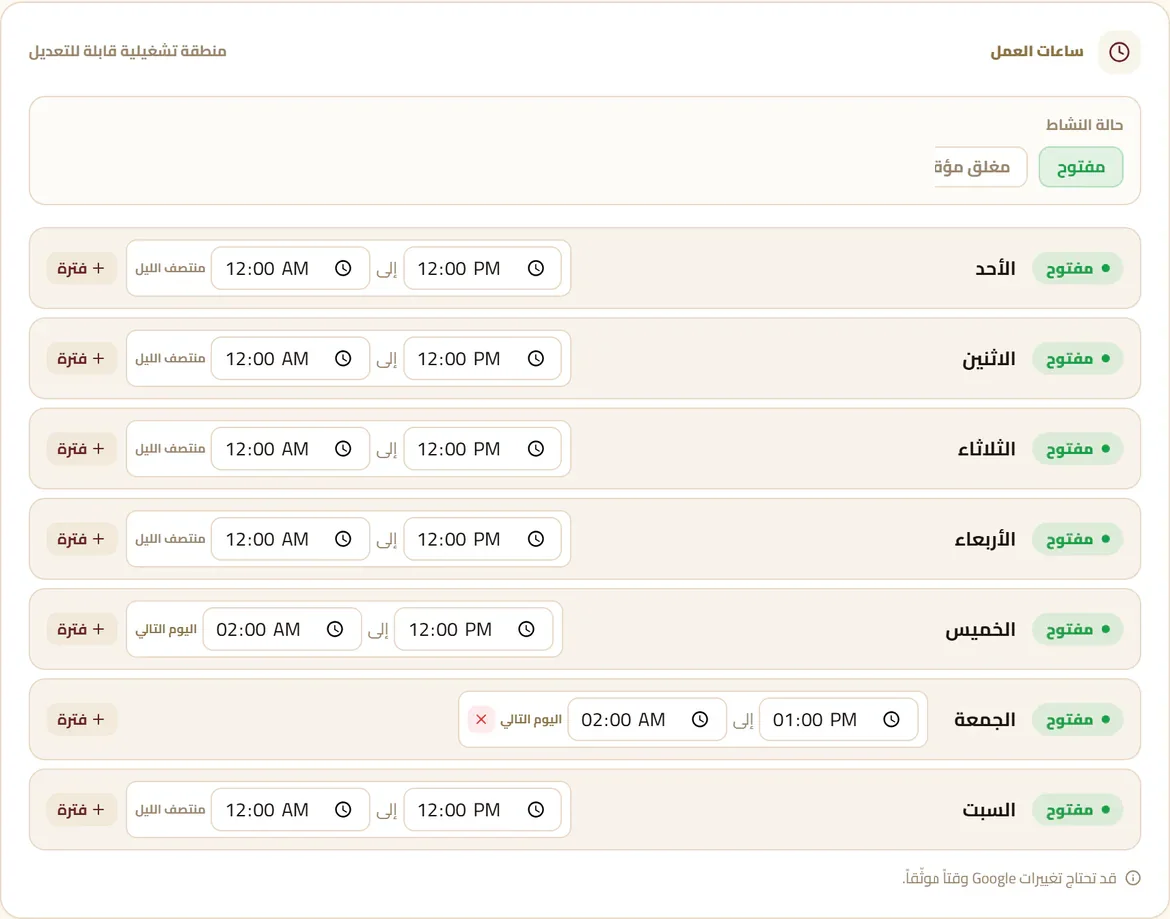
Task: Open clock picker on الأربعاء 12:00 PM field
Action: pos(536,539)
